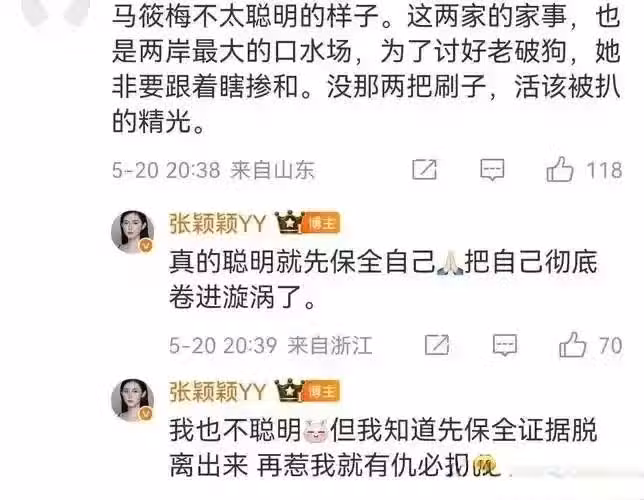This screenshot has height=500, width=644.
Task: Share the 5-20 20:39 reply from 浙江
Action: click(x=437, y=345)
